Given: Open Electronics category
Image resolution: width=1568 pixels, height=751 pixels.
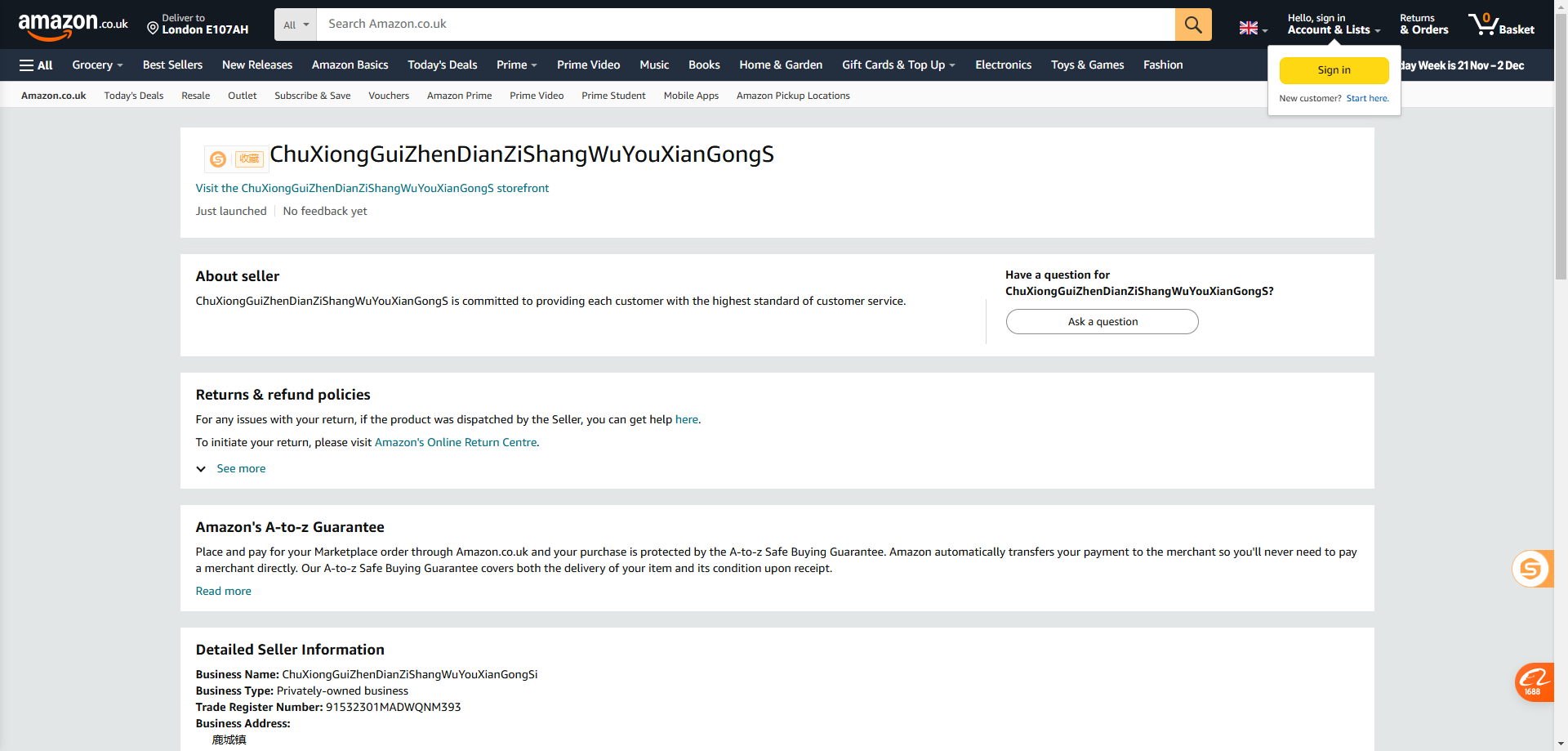Looking at the screenshot, I should tap(1003, 65).
